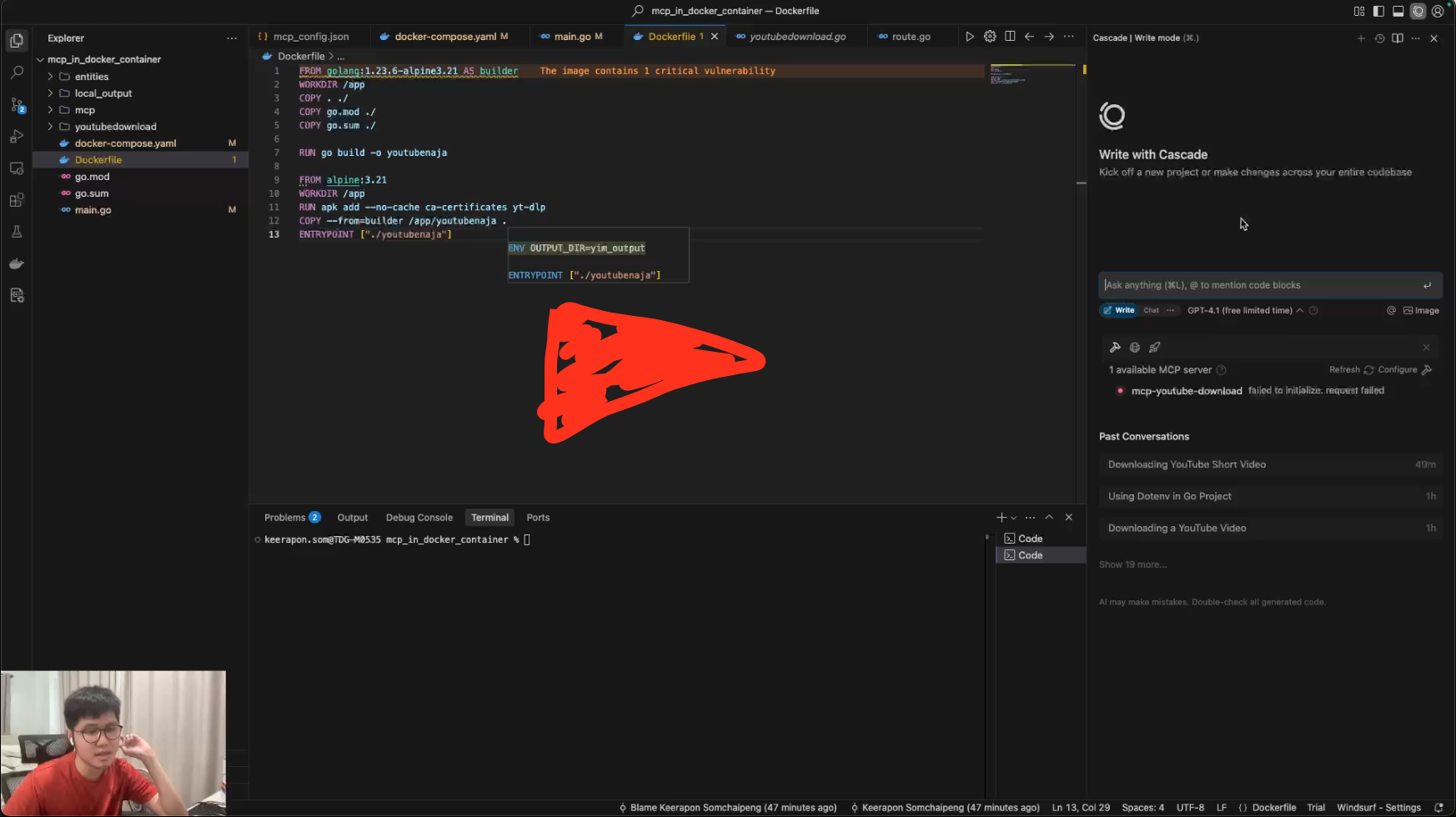
Task: Open the account icon in title bar
Action: pos(1438,12)
